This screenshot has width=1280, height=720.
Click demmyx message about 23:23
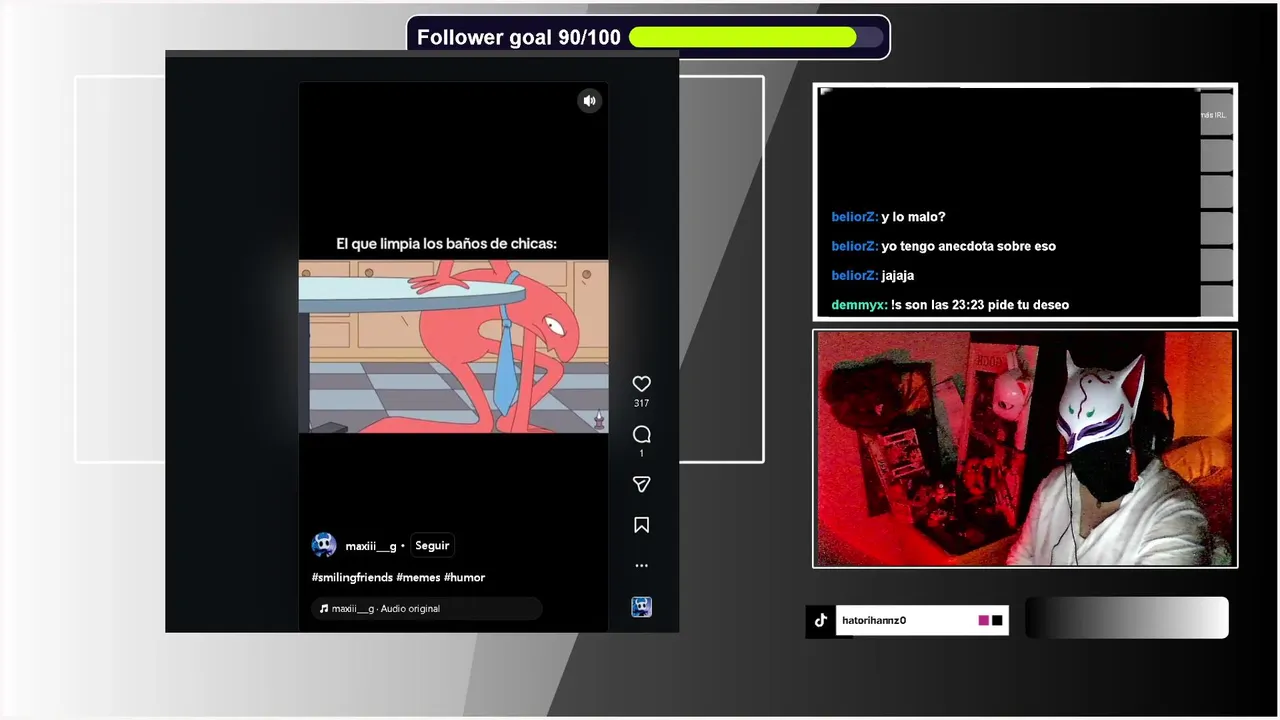(x=980, y=305)
